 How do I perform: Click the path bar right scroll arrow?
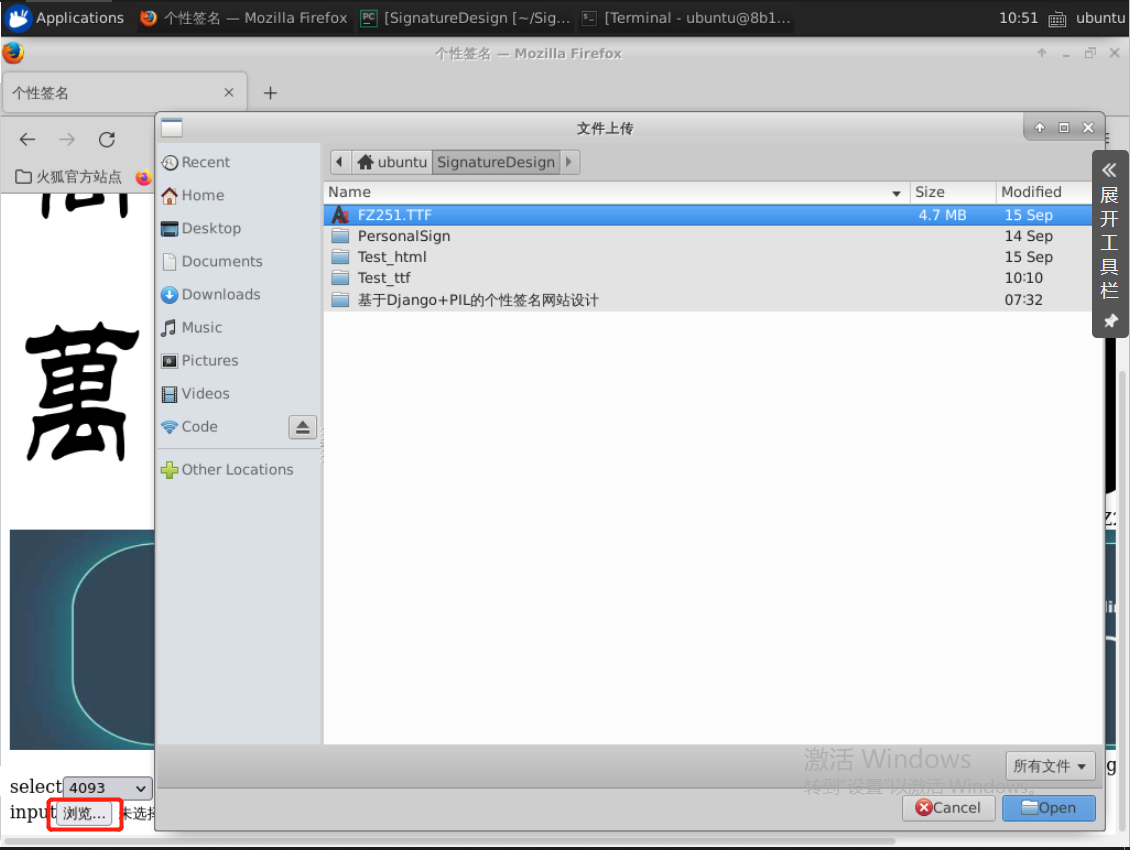pos(570,162)
